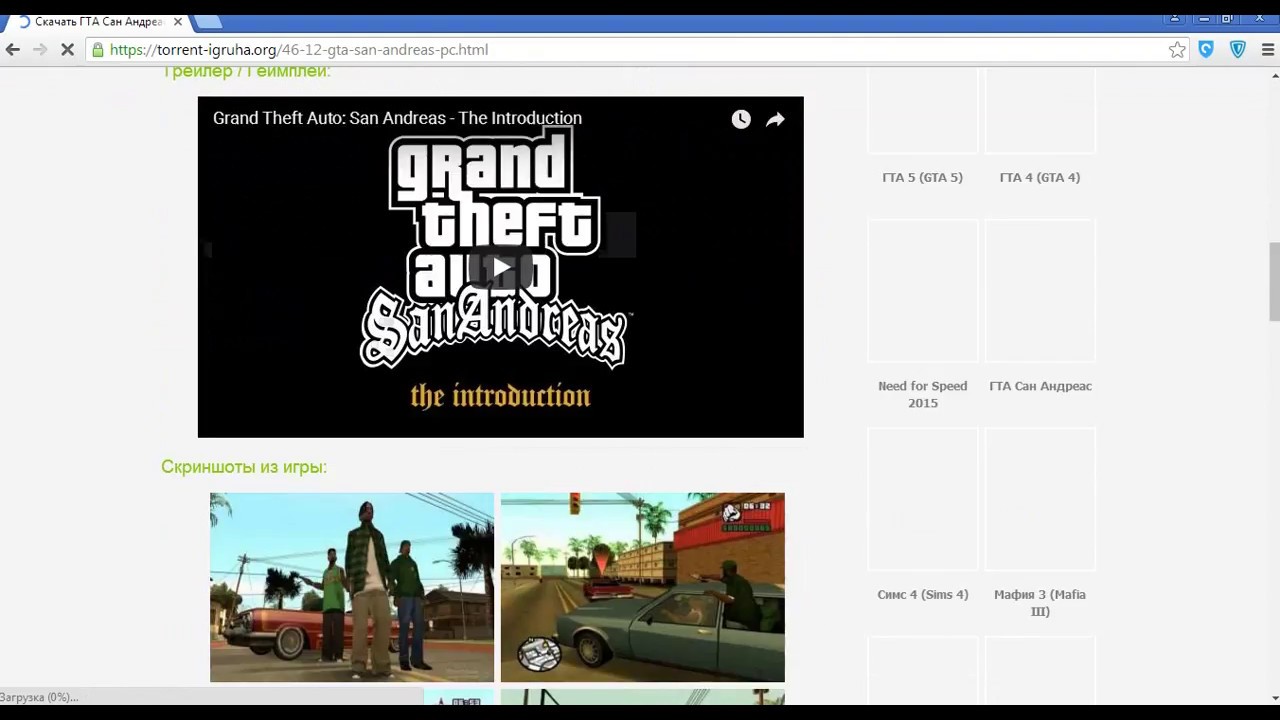The image size is (1280, 720).
Task: Click the video Share arrow icon
Action: (x=775, y=119)
